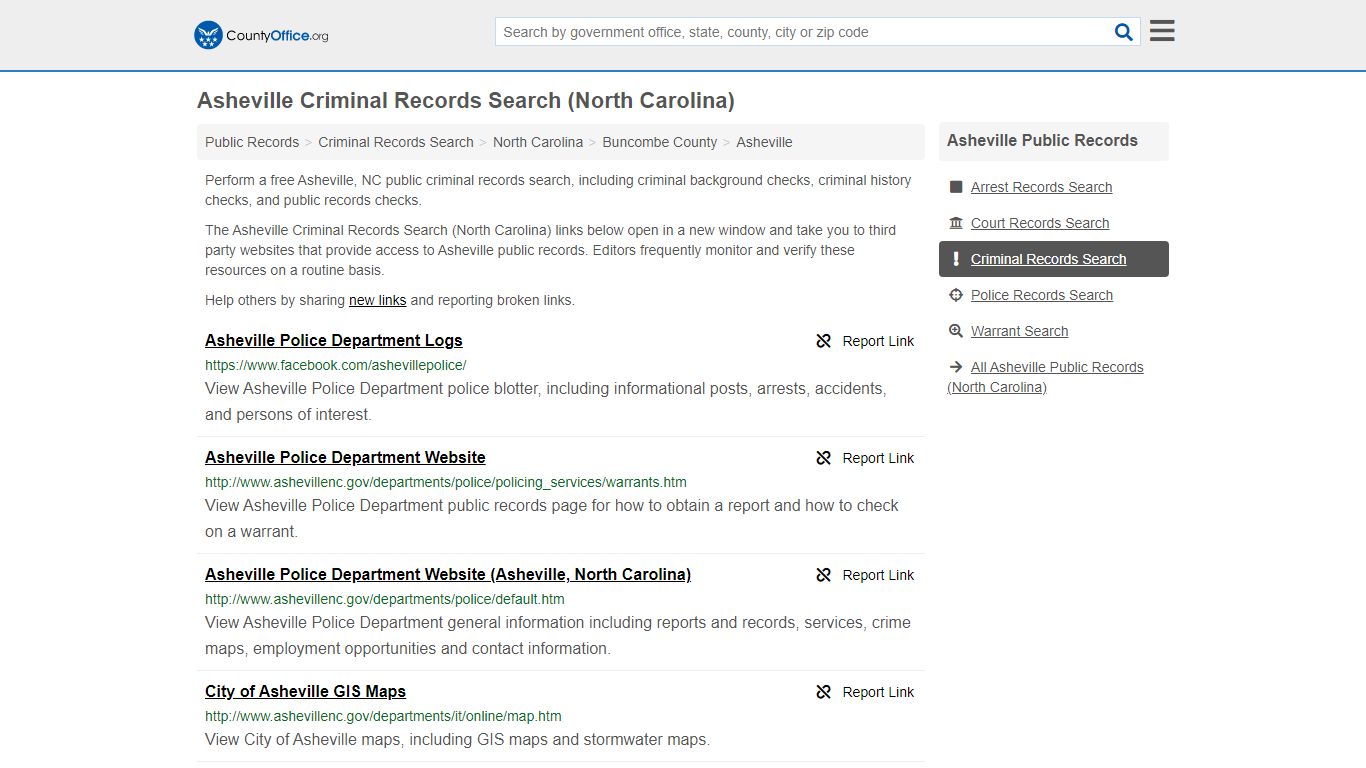Click the Warrant Search magnifier icon
1366x768 pixels.
point(956,331)
